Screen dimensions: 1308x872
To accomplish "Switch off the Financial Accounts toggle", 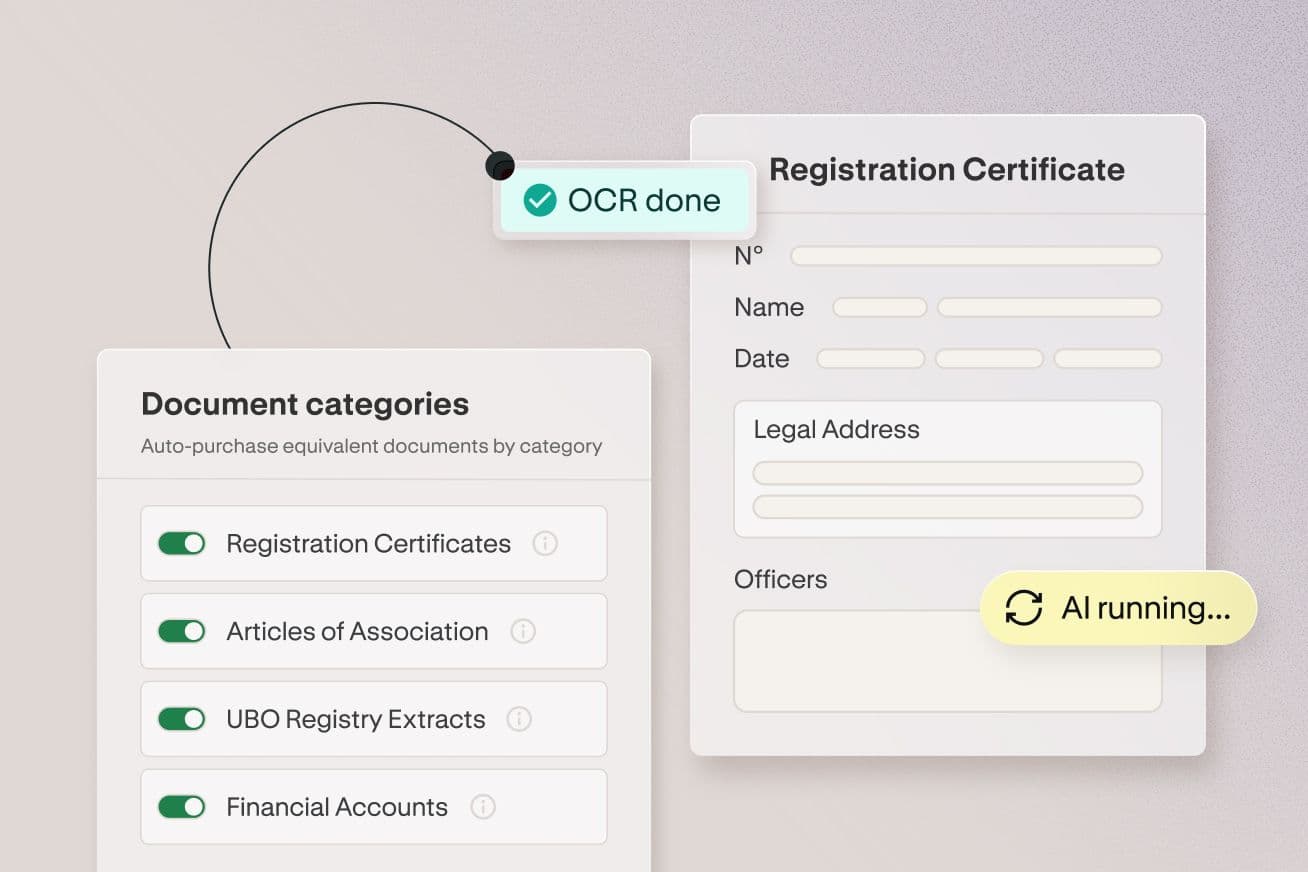I will coord(182,807).
